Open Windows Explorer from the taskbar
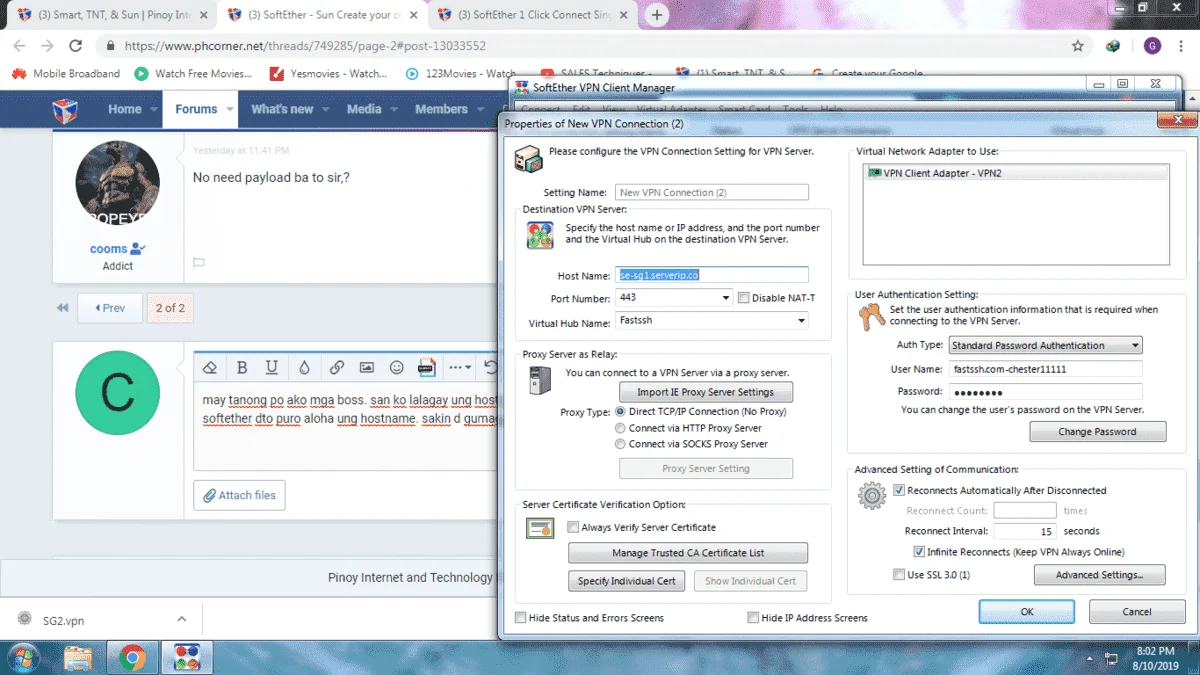The width and height of the screenshot is (1200, 675). click(x=78, y=657)
